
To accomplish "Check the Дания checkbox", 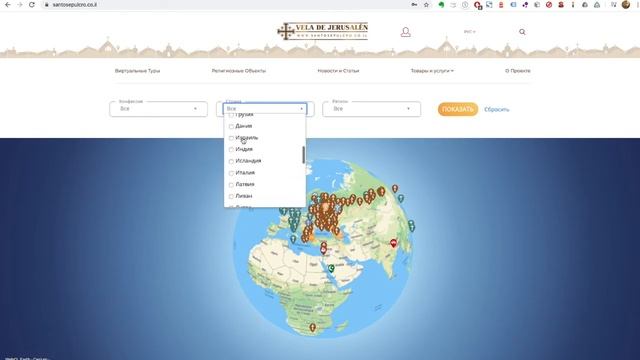I will pyautogui.click(x=231, y=127).
